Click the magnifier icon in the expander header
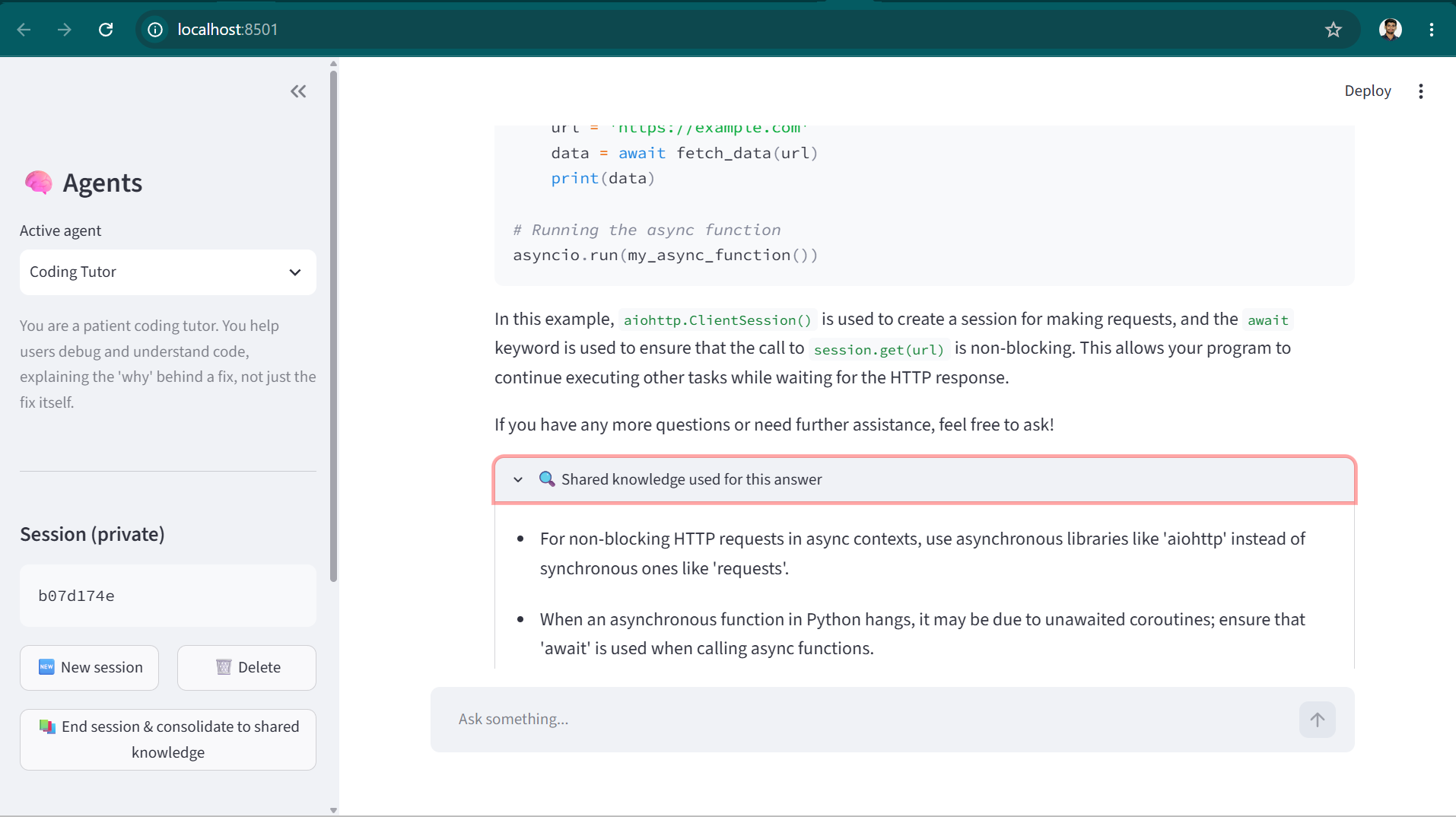The image size is (1456, 817). pos(546,479)
